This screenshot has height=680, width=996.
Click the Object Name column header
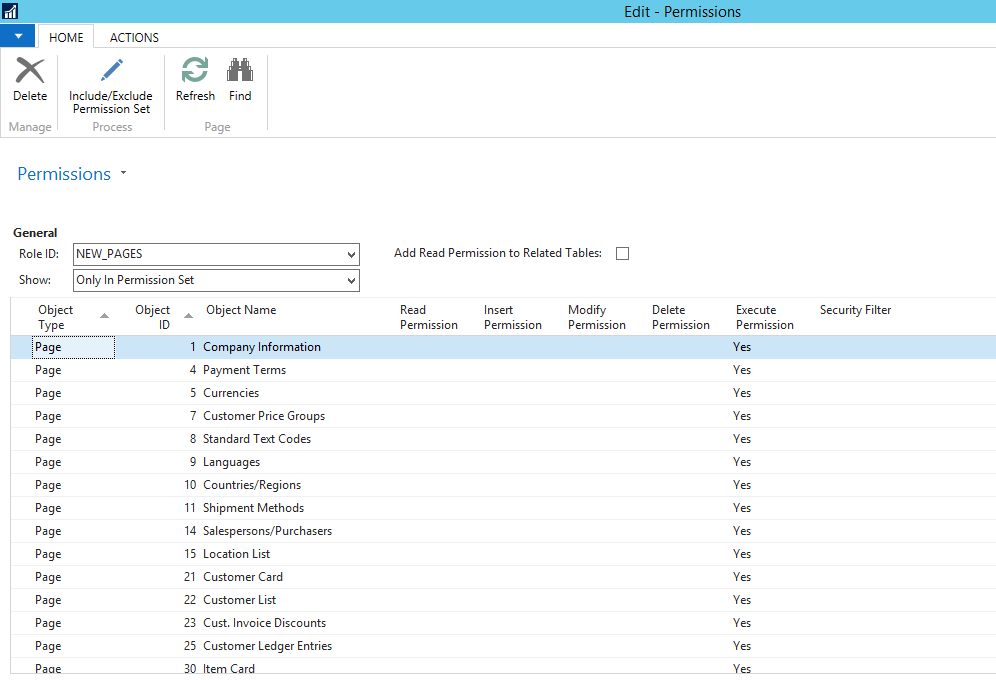[241, 310]
